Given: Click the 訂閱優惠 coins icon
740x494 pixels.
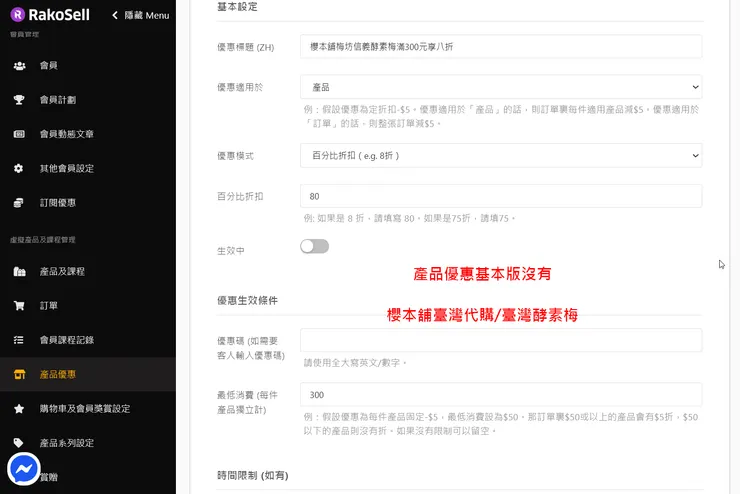Looking at the screenshot, I should click(x=18, y=203).
